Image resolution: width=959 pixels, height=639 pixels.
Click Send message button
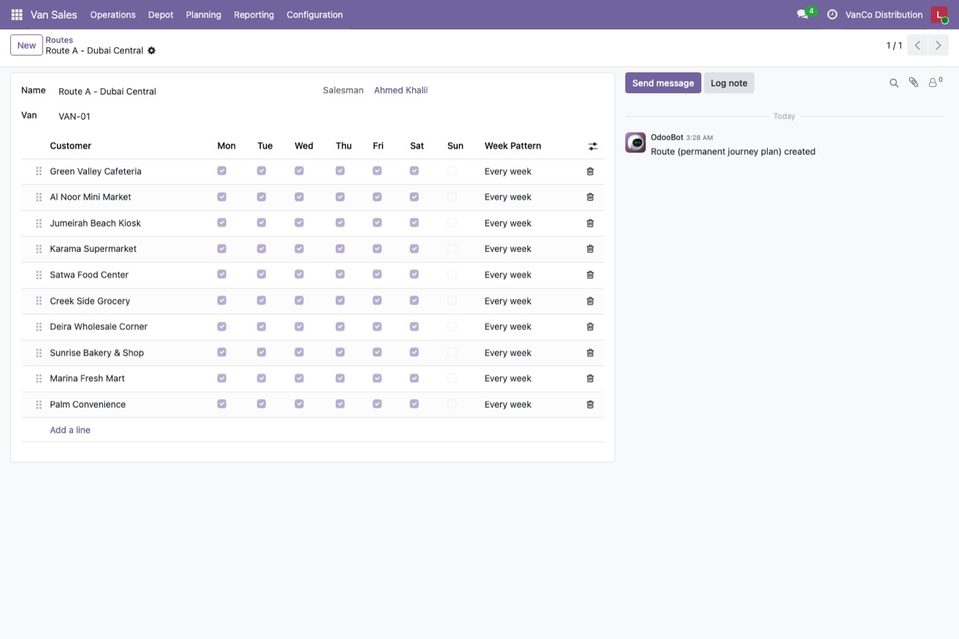point(663,83)
